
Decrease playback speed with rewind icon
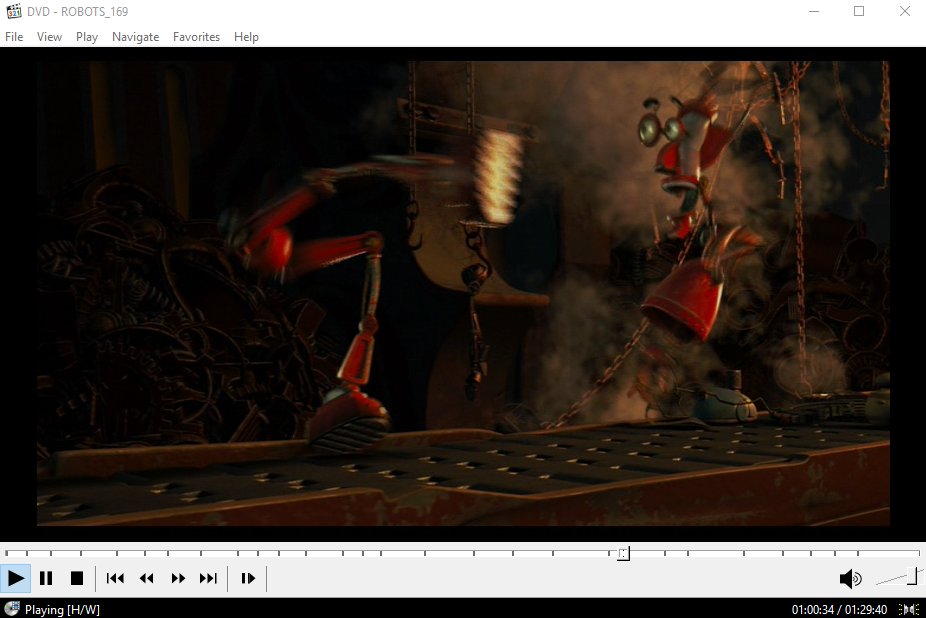(x=146, y=578)
